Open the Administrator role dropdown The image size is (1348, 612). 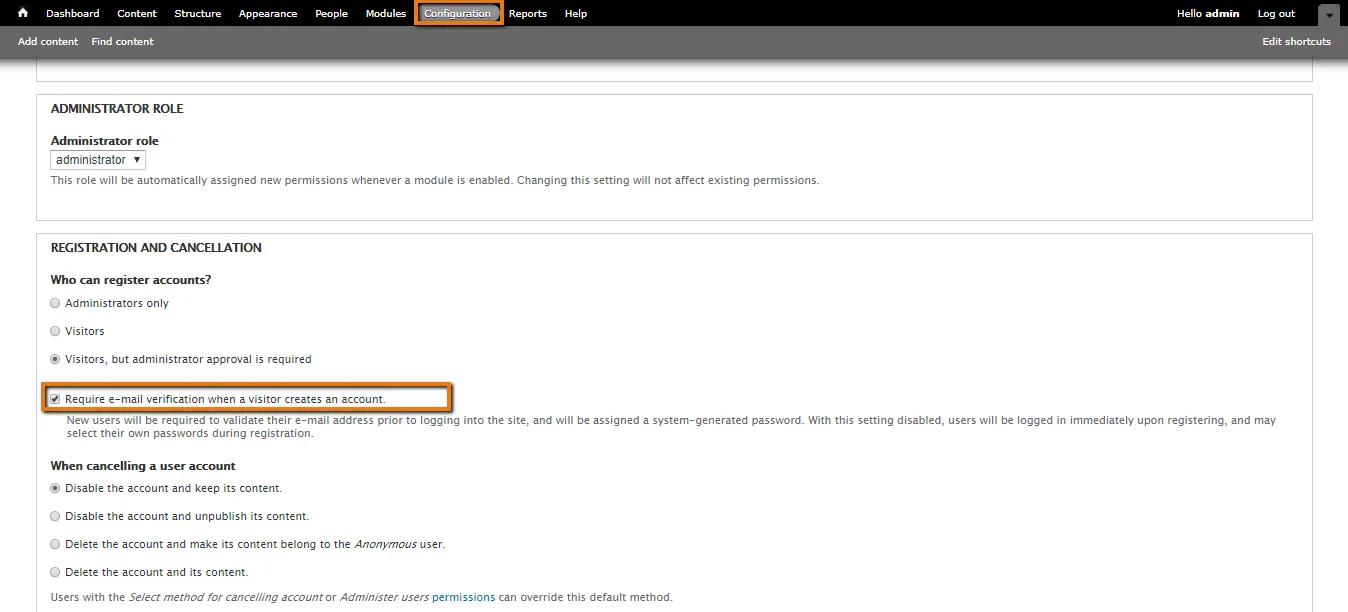98,160
